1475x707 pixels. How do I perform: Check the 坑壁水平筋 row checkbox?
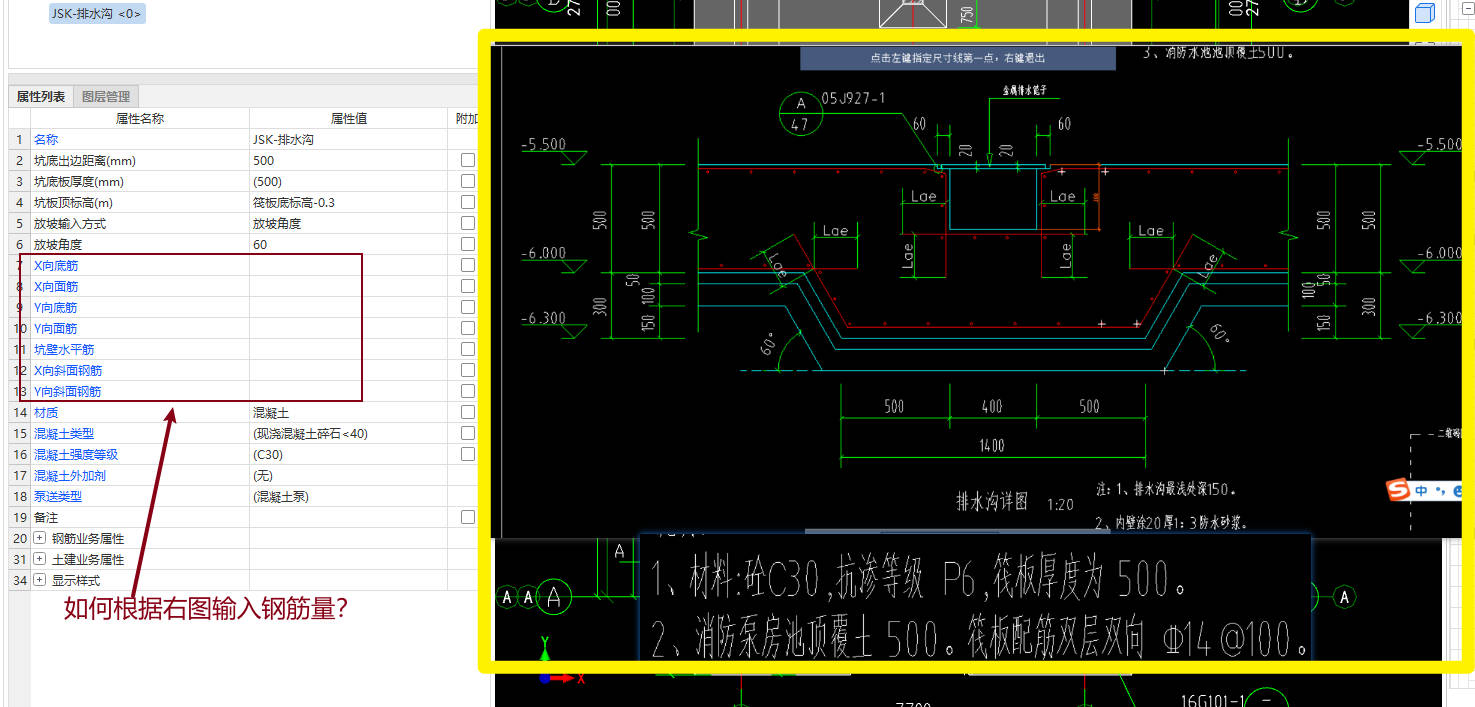point(467,349)
